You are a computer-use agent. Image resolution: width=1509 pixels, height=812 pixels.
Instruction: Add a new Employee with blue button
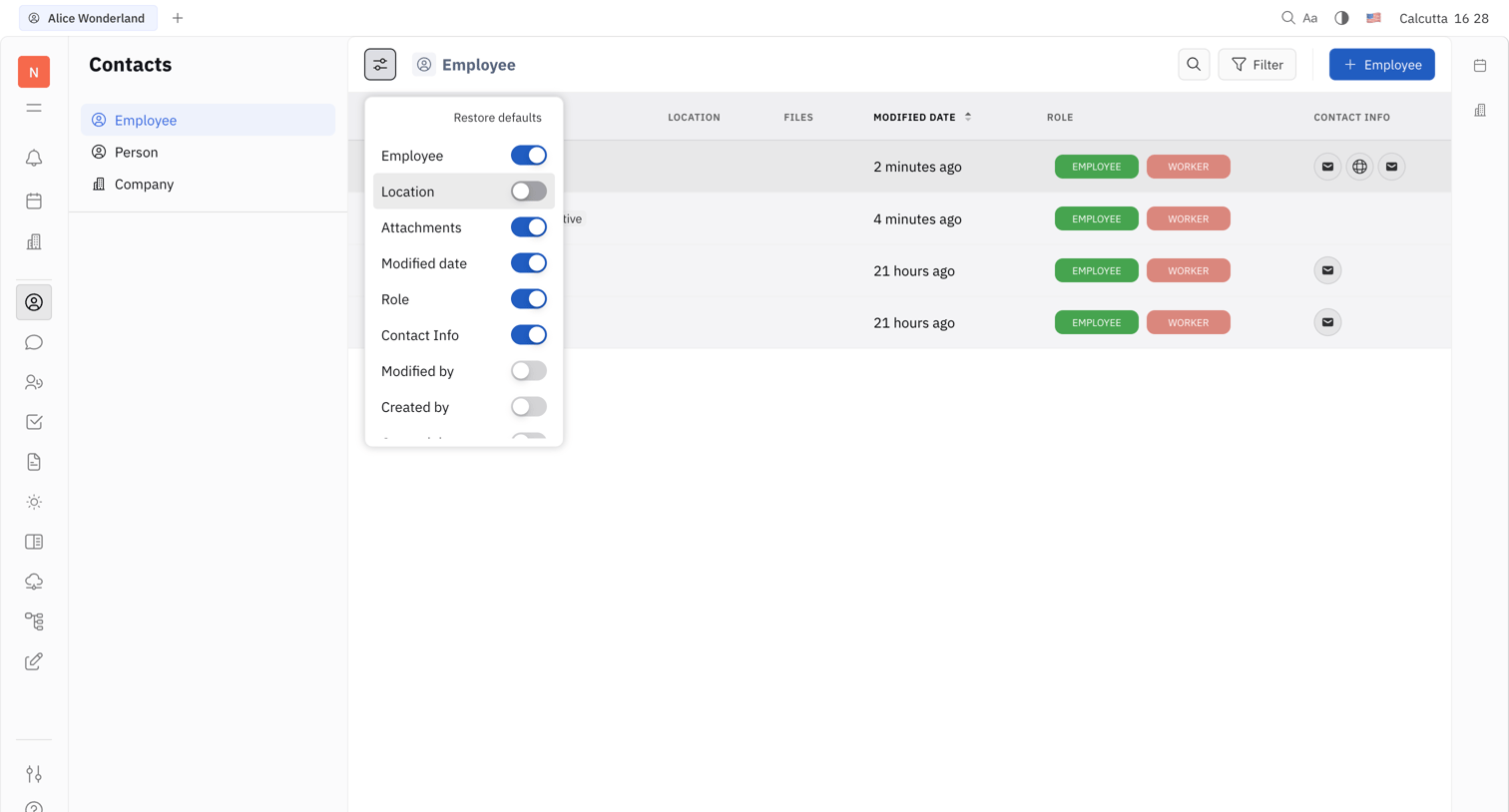point(1381,65)
